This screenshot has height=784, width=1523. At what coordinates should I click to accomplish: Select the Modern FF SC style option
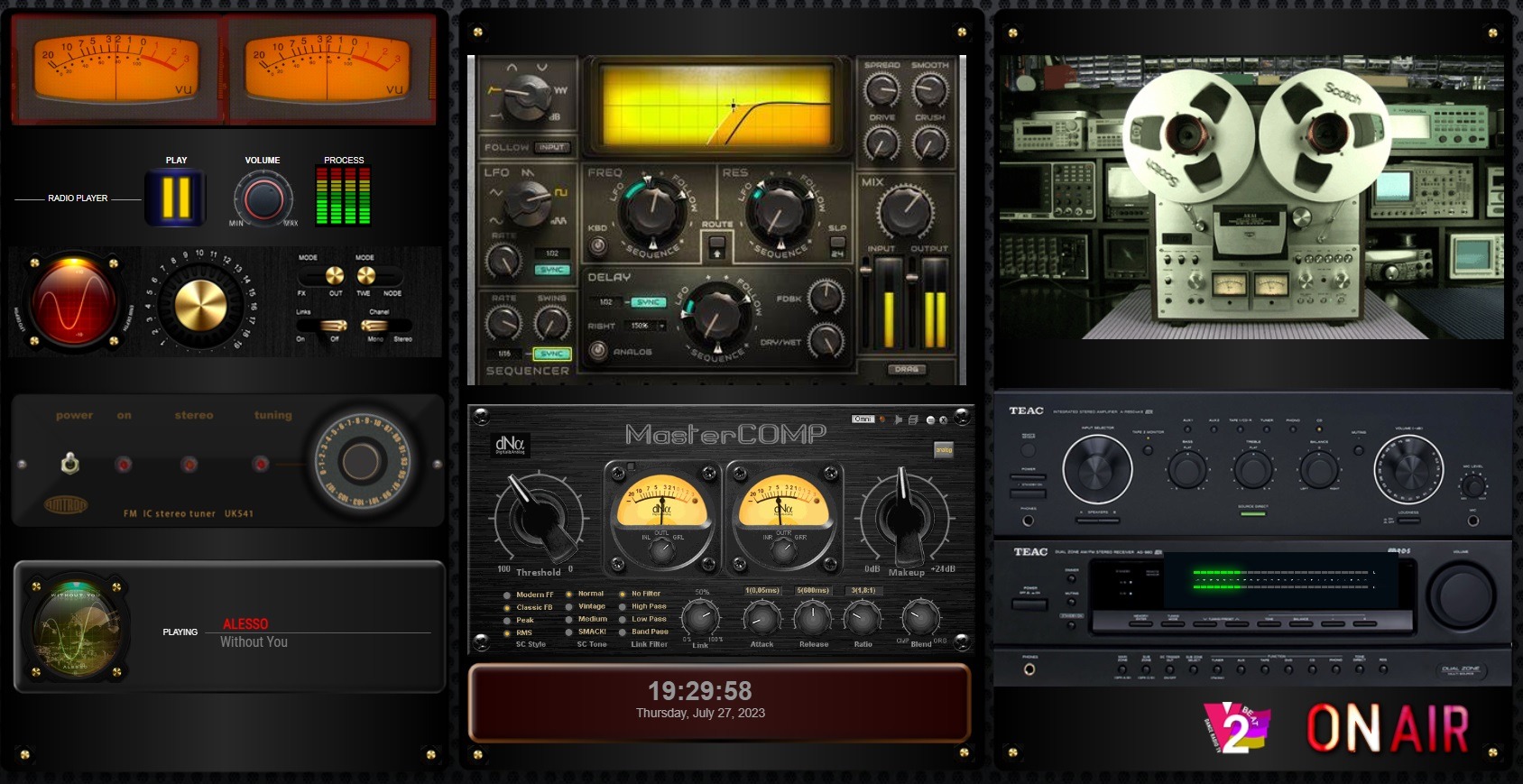[530, 595]
